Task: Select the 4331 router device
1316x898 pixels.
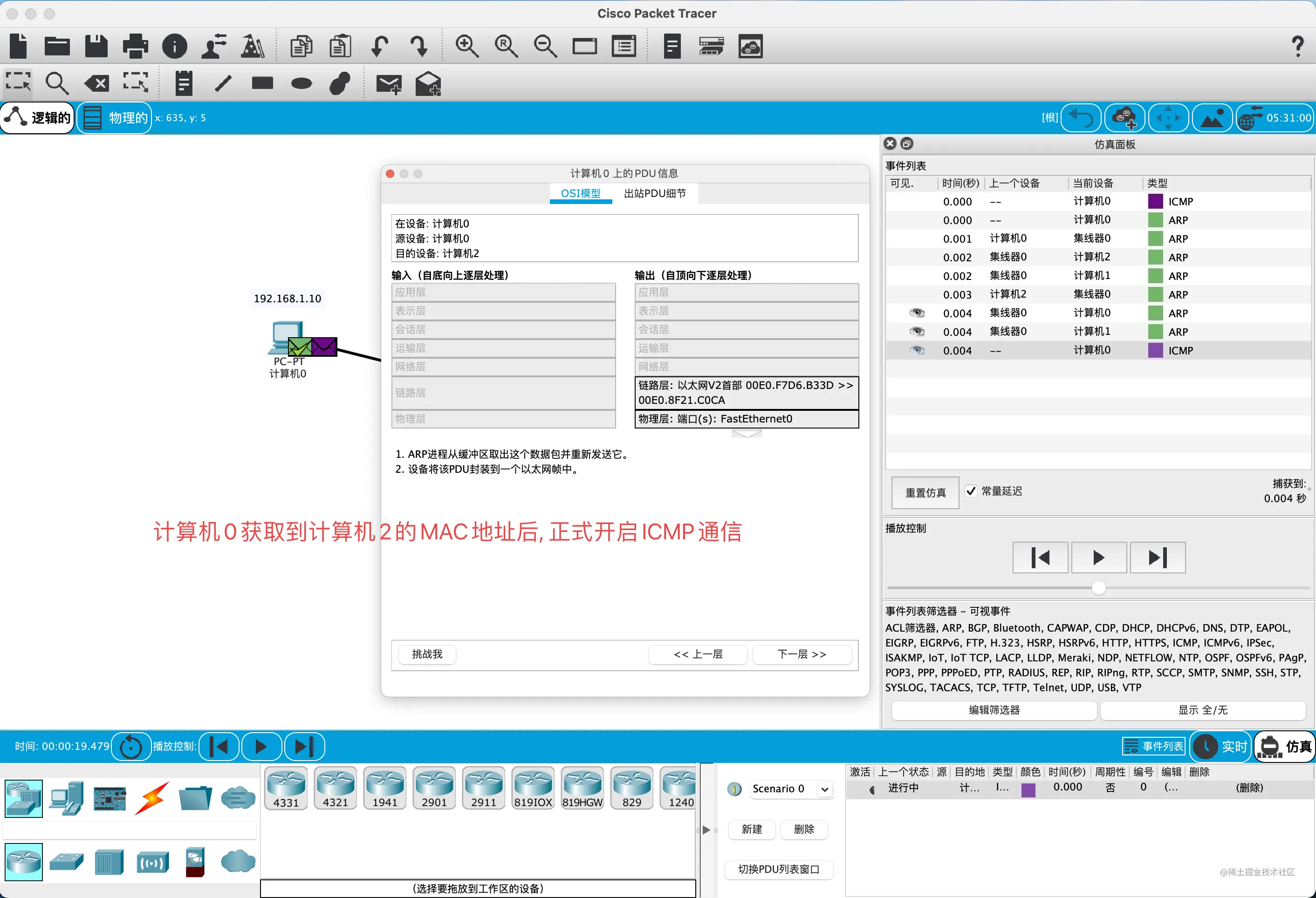Action: click(x=286, y=788)
